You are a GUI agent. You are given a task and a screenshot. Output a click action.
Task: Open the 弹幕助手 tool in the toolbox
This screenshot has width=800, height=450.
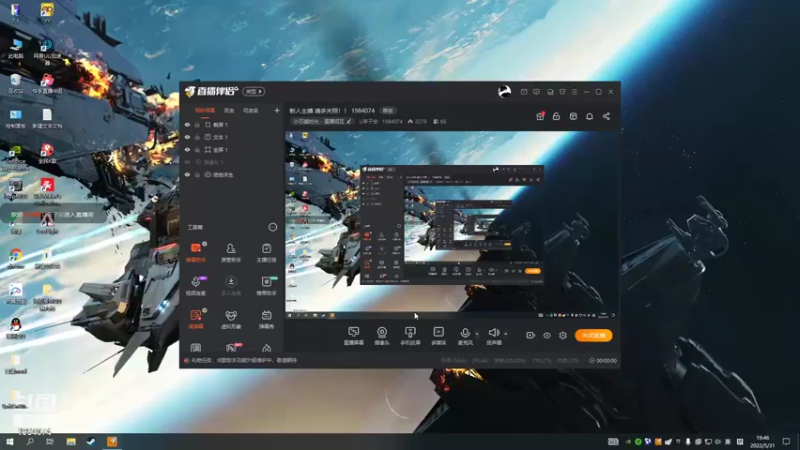pos(196,252)
